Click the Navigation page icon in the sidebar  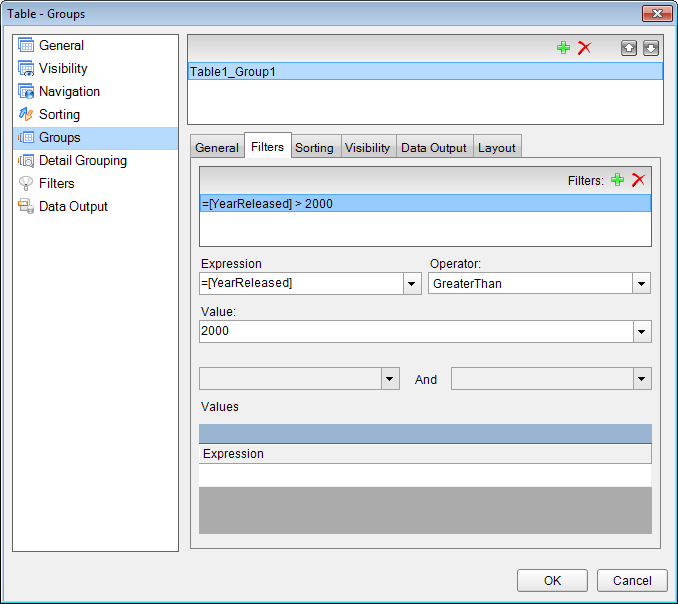coord(26,91)
